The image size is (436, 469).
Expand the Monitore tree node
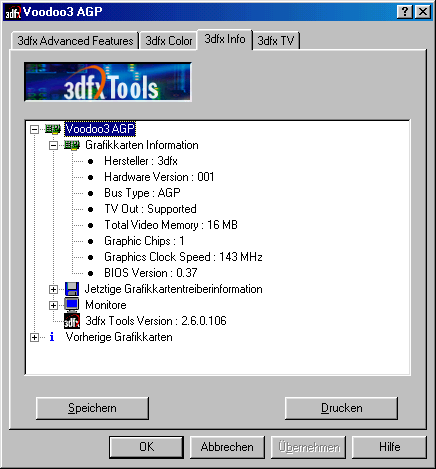coord(53,305)
